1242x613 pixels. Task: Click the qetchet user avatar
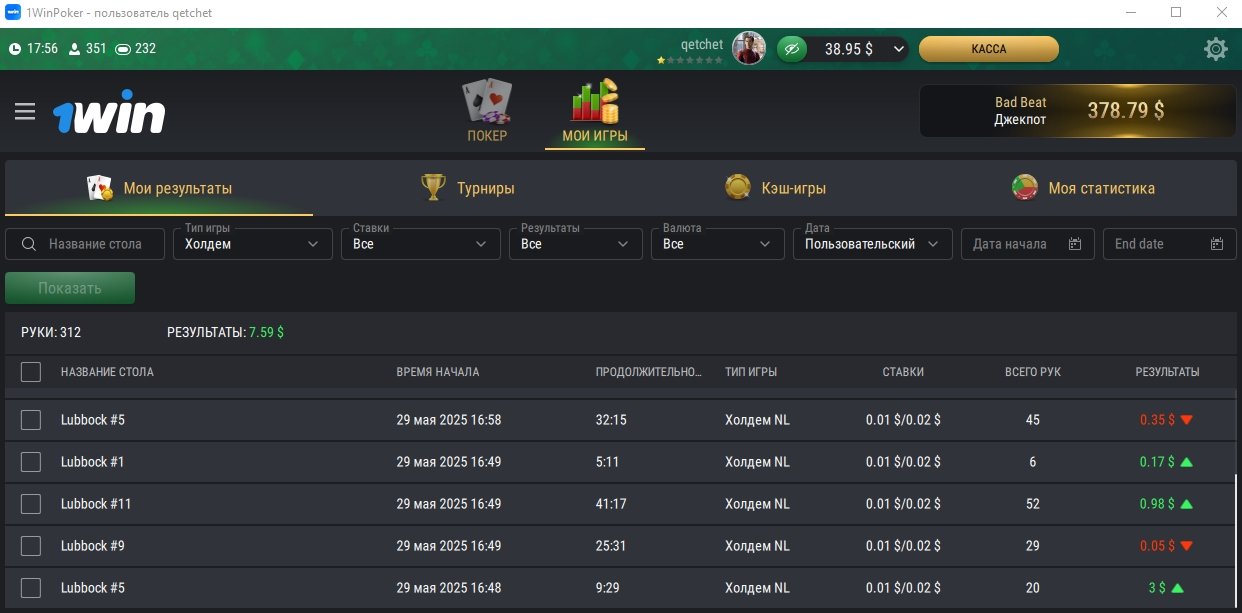click(x=749, y=48)
